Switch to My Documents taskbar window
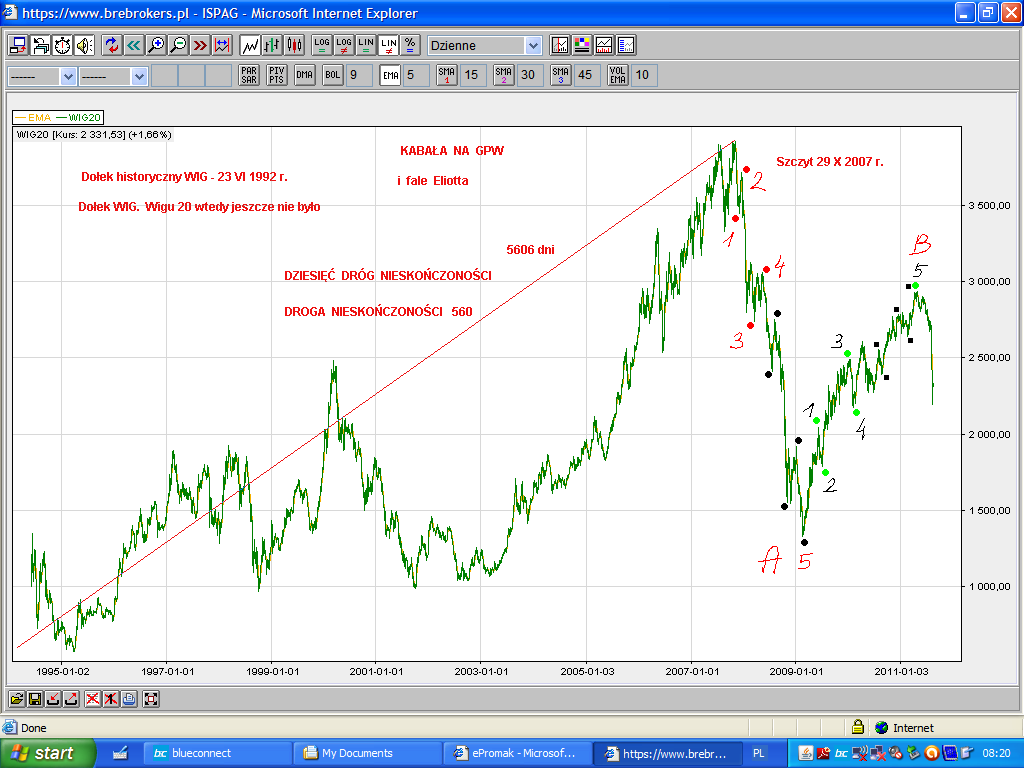Image resolution: width=1024 pixels, height=768 pixels. (367, 753)
